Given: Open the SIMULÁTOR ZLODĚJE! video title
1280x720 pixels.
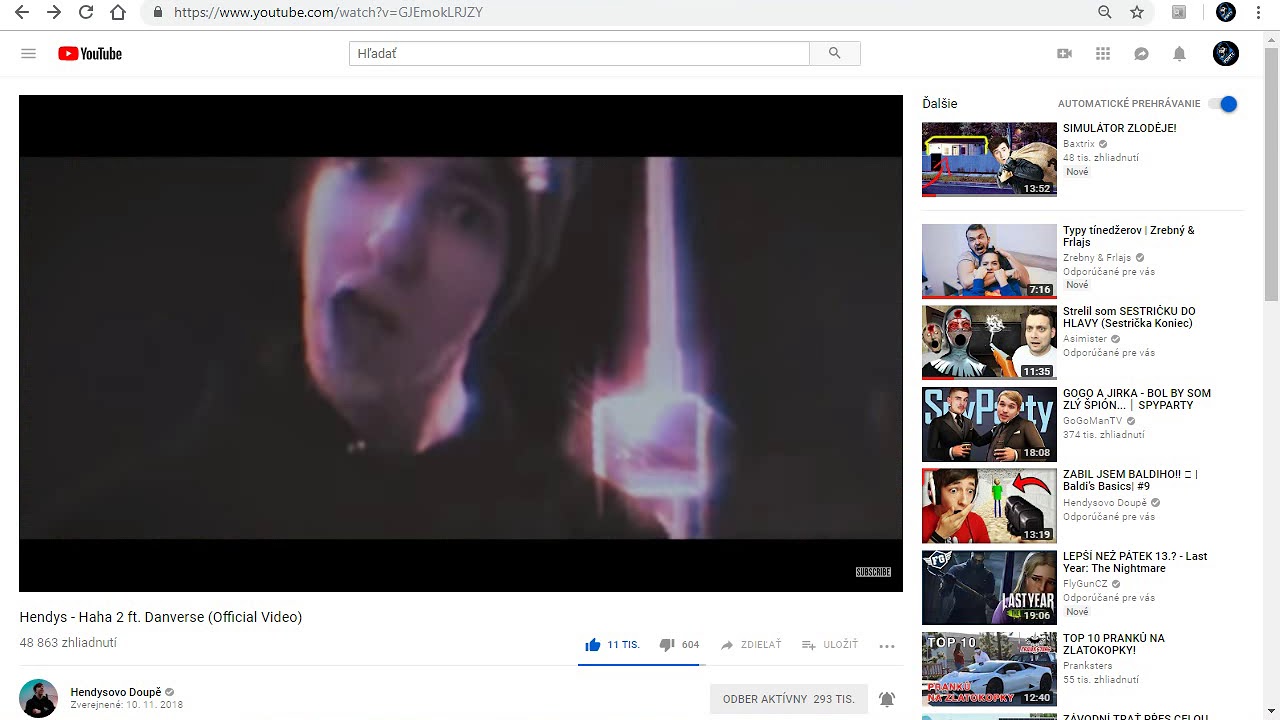Looking at the screenshot, I should [1120, 128].
